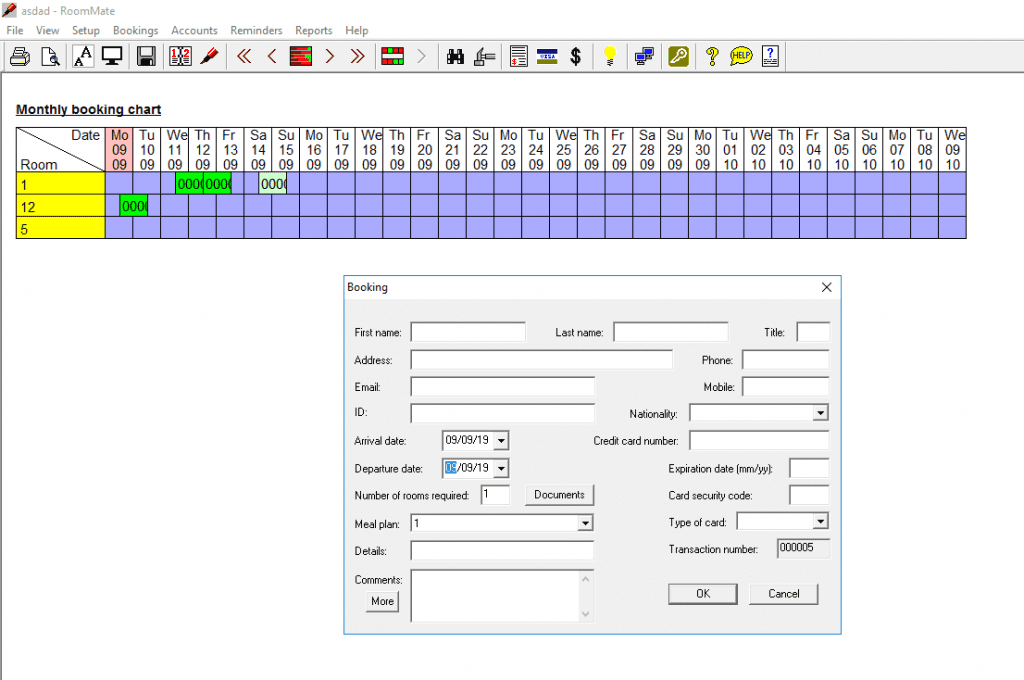Click the red booking chart icon

coord(300,57)
